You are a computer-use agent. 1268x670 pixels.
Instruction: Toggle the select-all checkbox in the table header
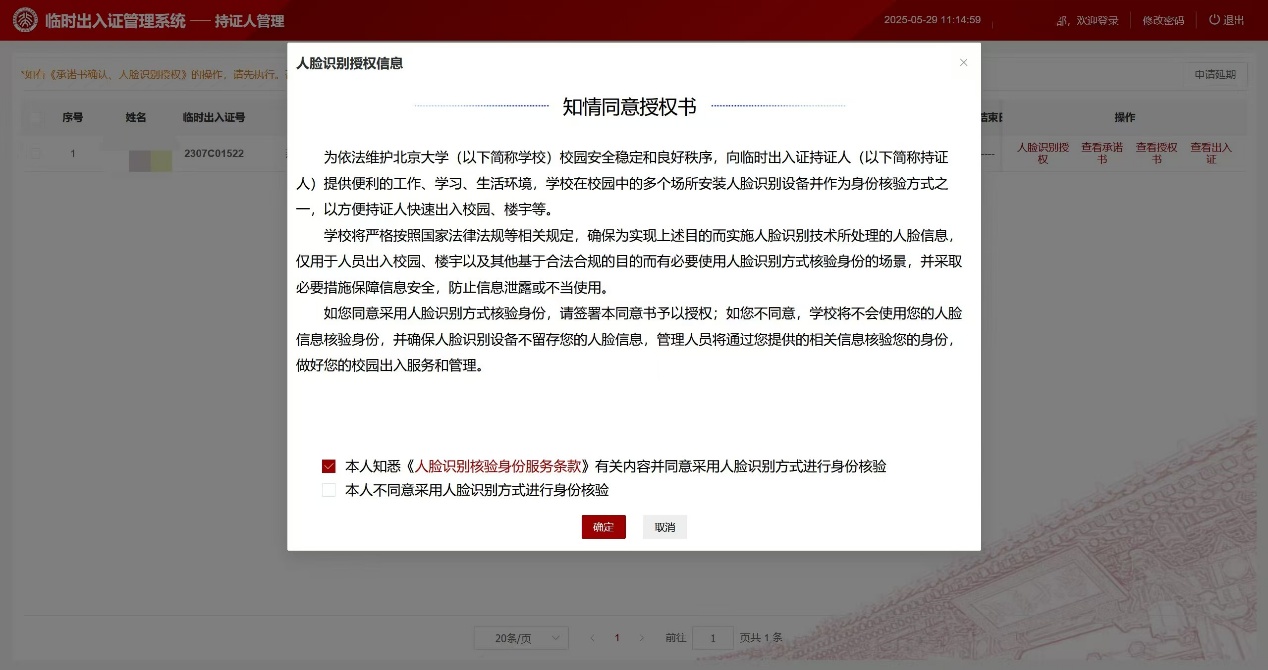(35, 117)
